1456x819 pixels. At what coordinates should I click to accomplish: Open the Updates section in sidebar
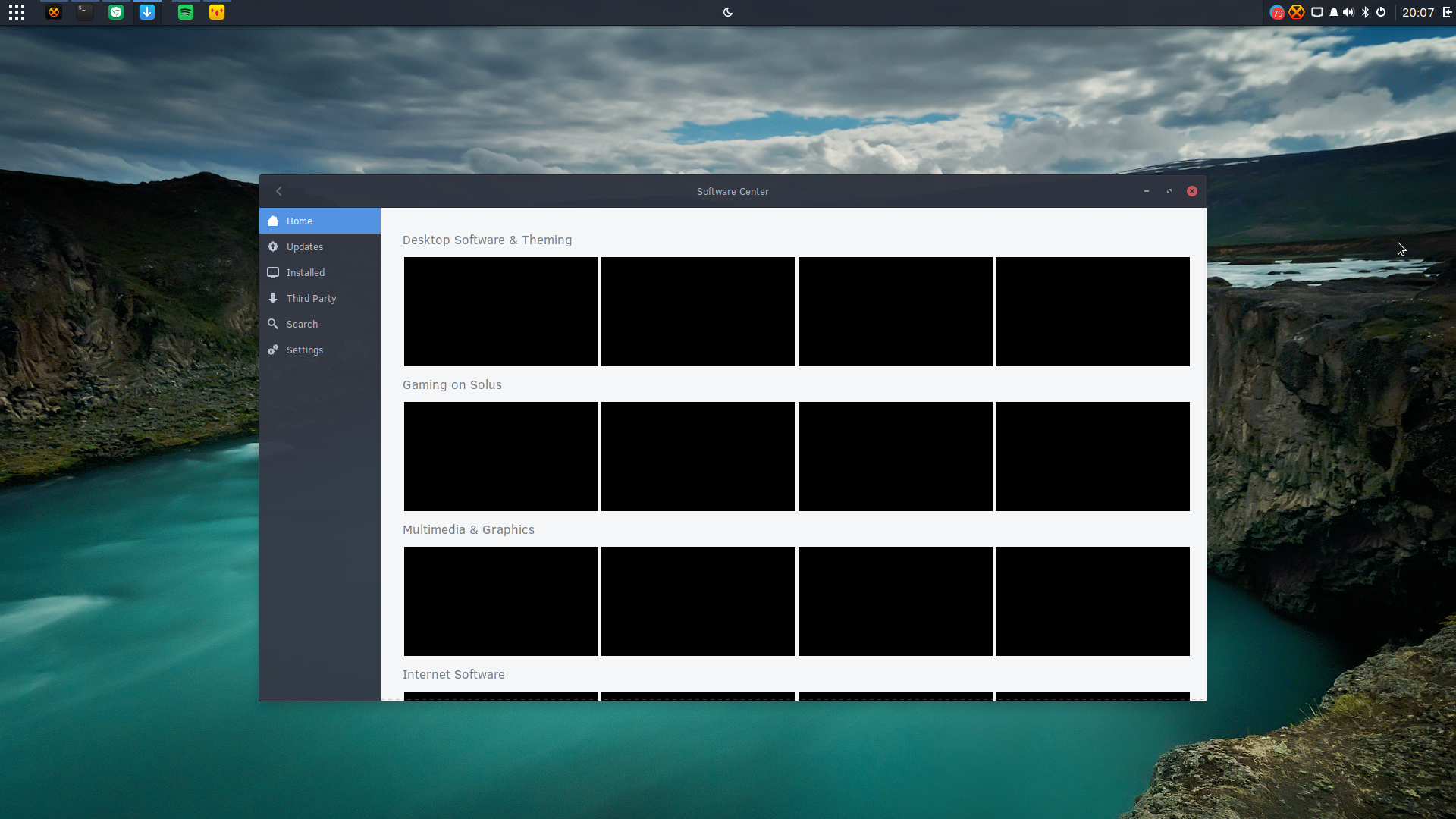(x=320, y=246)
